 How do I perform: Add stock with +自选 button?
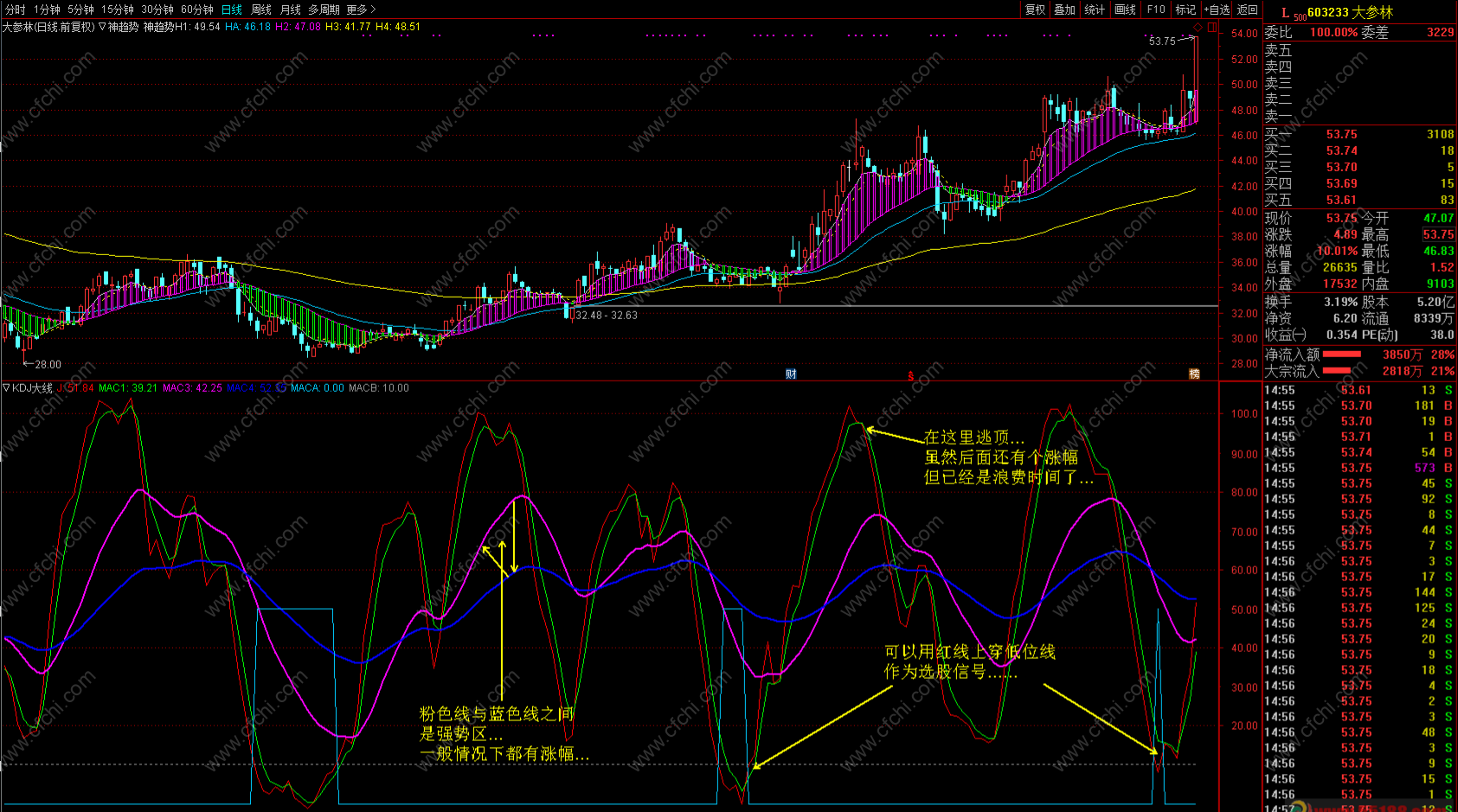point(1217,10)
